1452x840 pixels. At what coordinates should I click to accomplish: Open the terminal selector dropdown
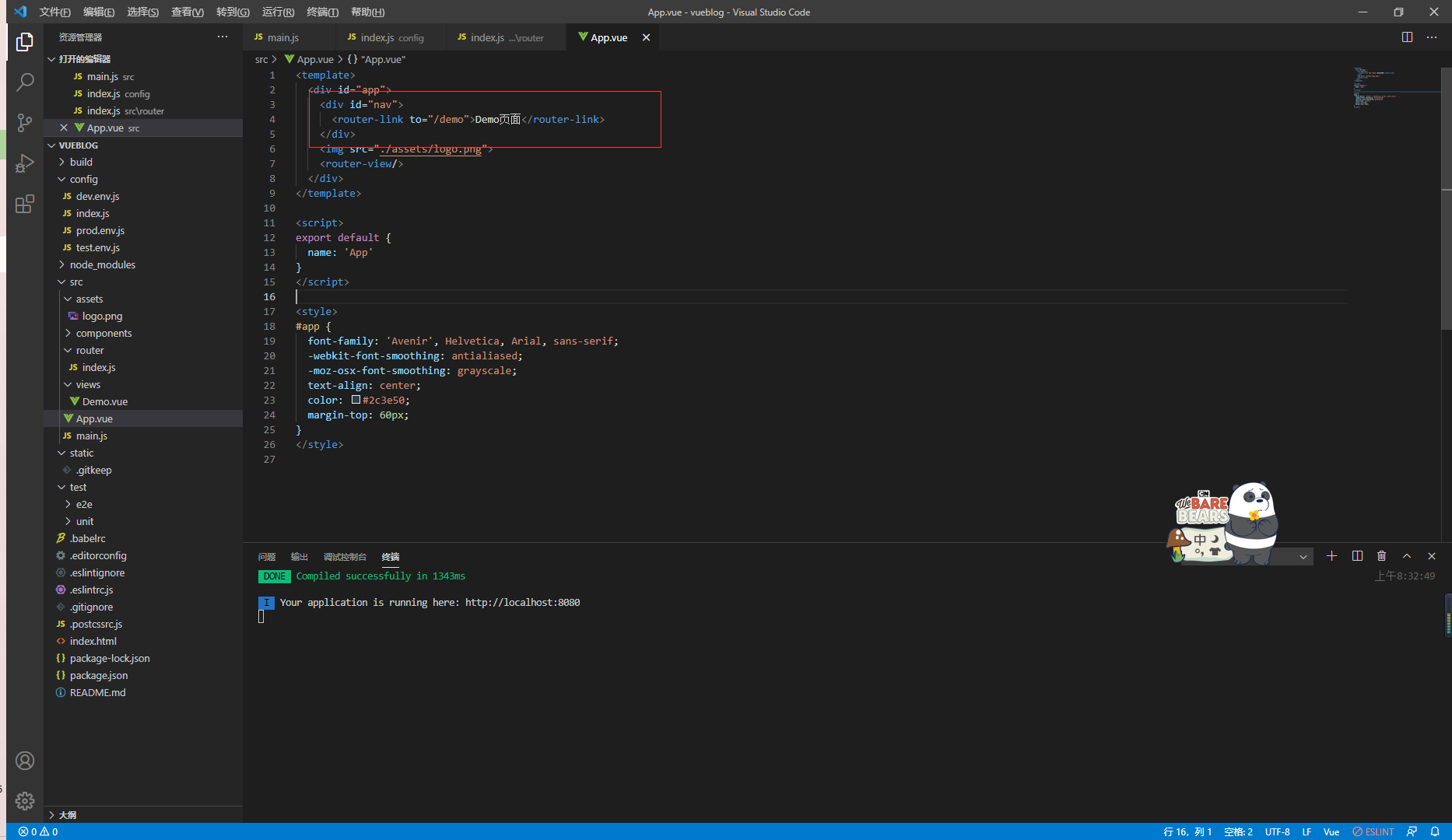point(1303,557)
